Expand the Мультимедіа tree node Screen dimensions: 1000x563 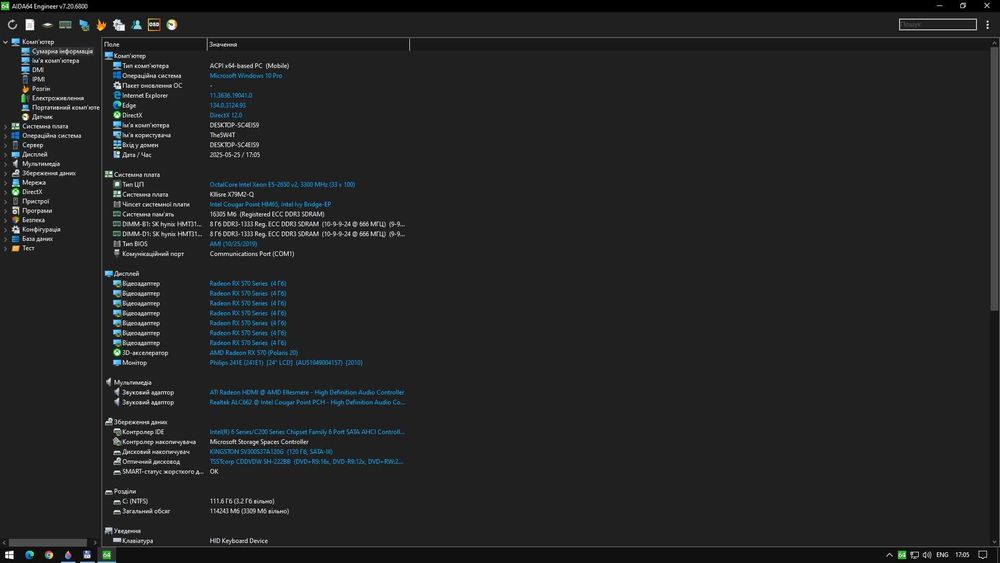(x=6, y=164)
